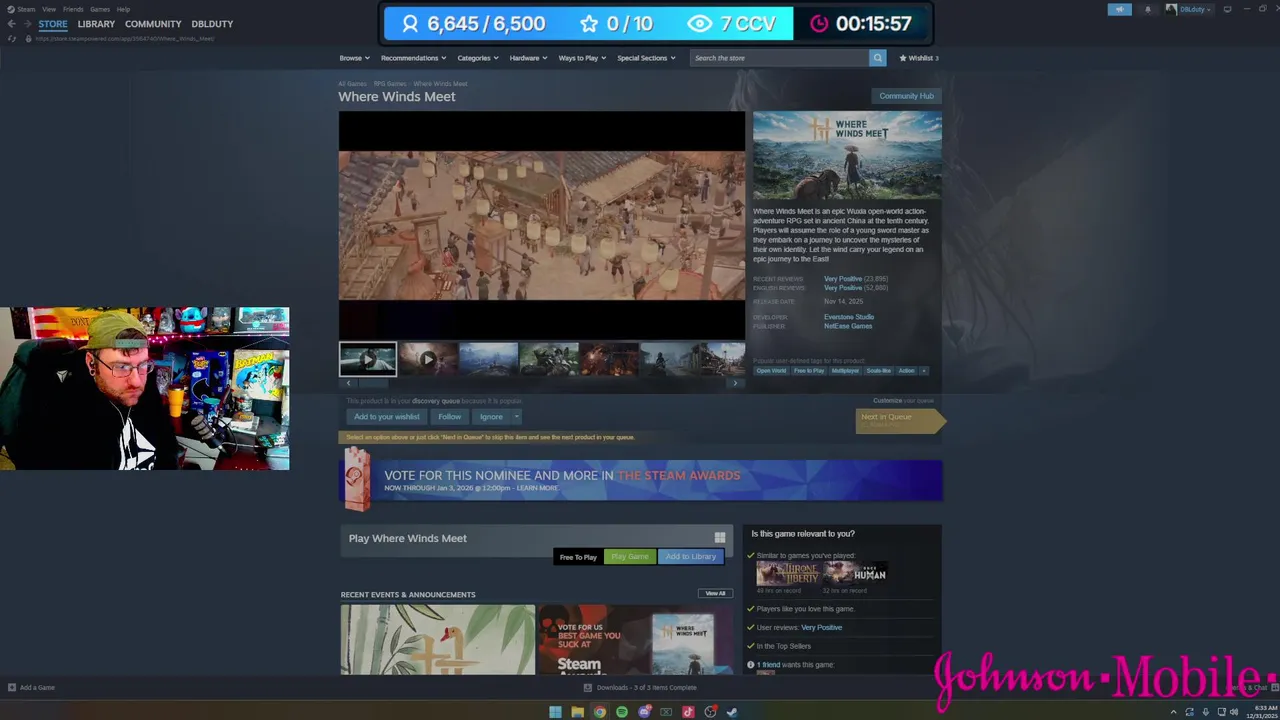The width and height of the screenshot is (1280, 720).
Task: Expand the Special Sections dropdown
Action: point(646,58)
